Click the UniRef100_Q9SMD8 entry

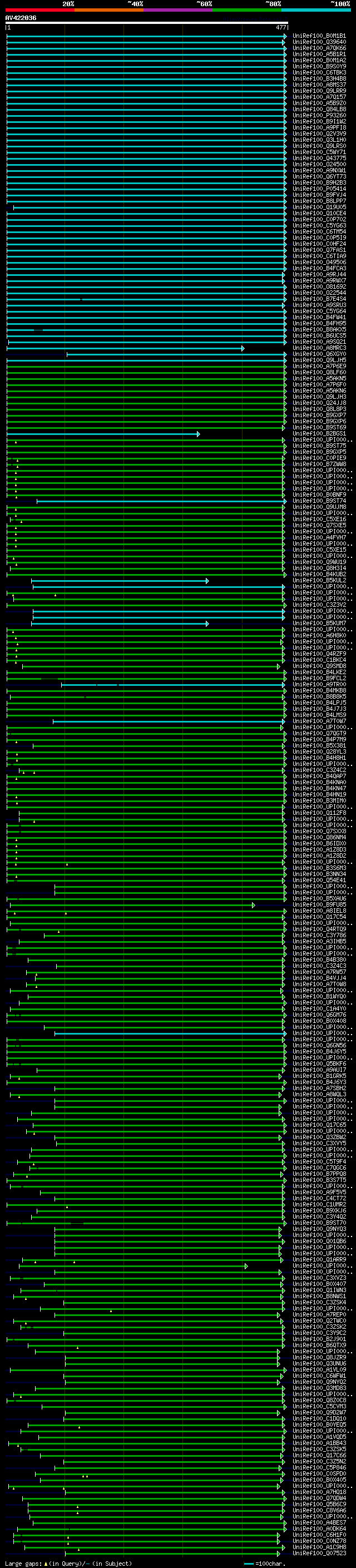(319, 666)
